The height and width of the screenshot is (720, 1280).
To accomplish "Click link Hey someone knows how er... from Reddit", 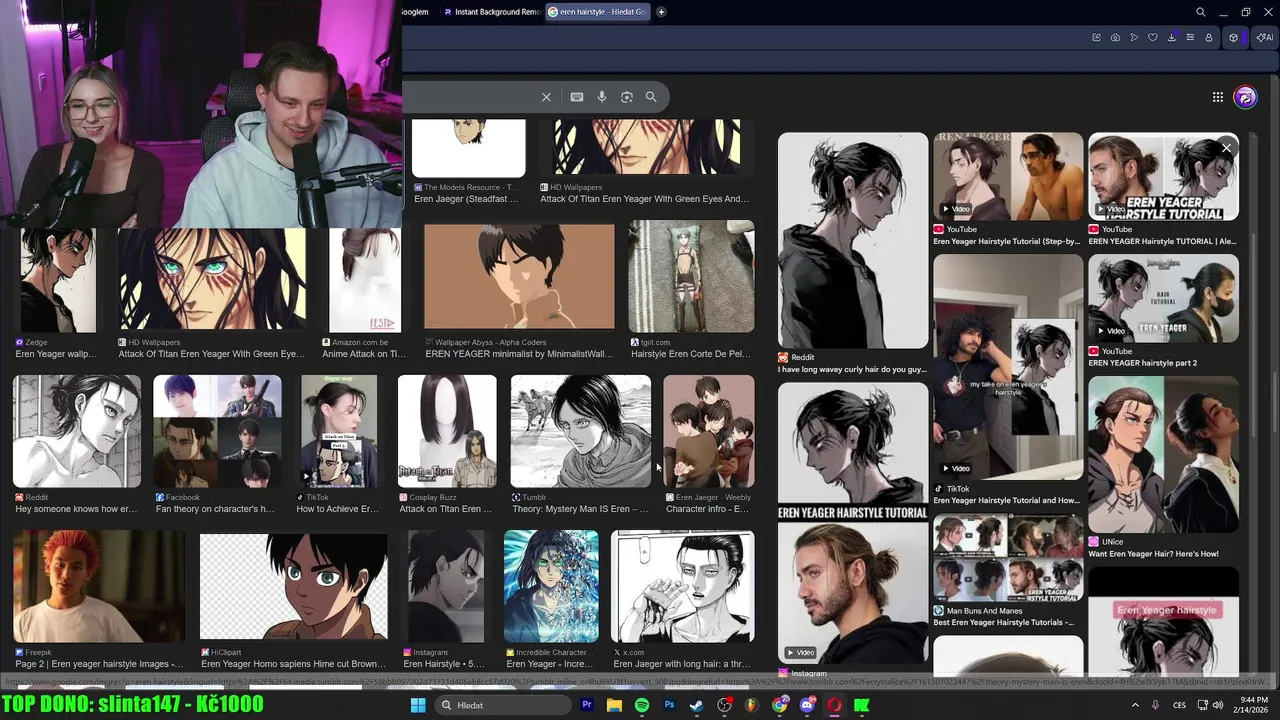I will coord(76,509).
